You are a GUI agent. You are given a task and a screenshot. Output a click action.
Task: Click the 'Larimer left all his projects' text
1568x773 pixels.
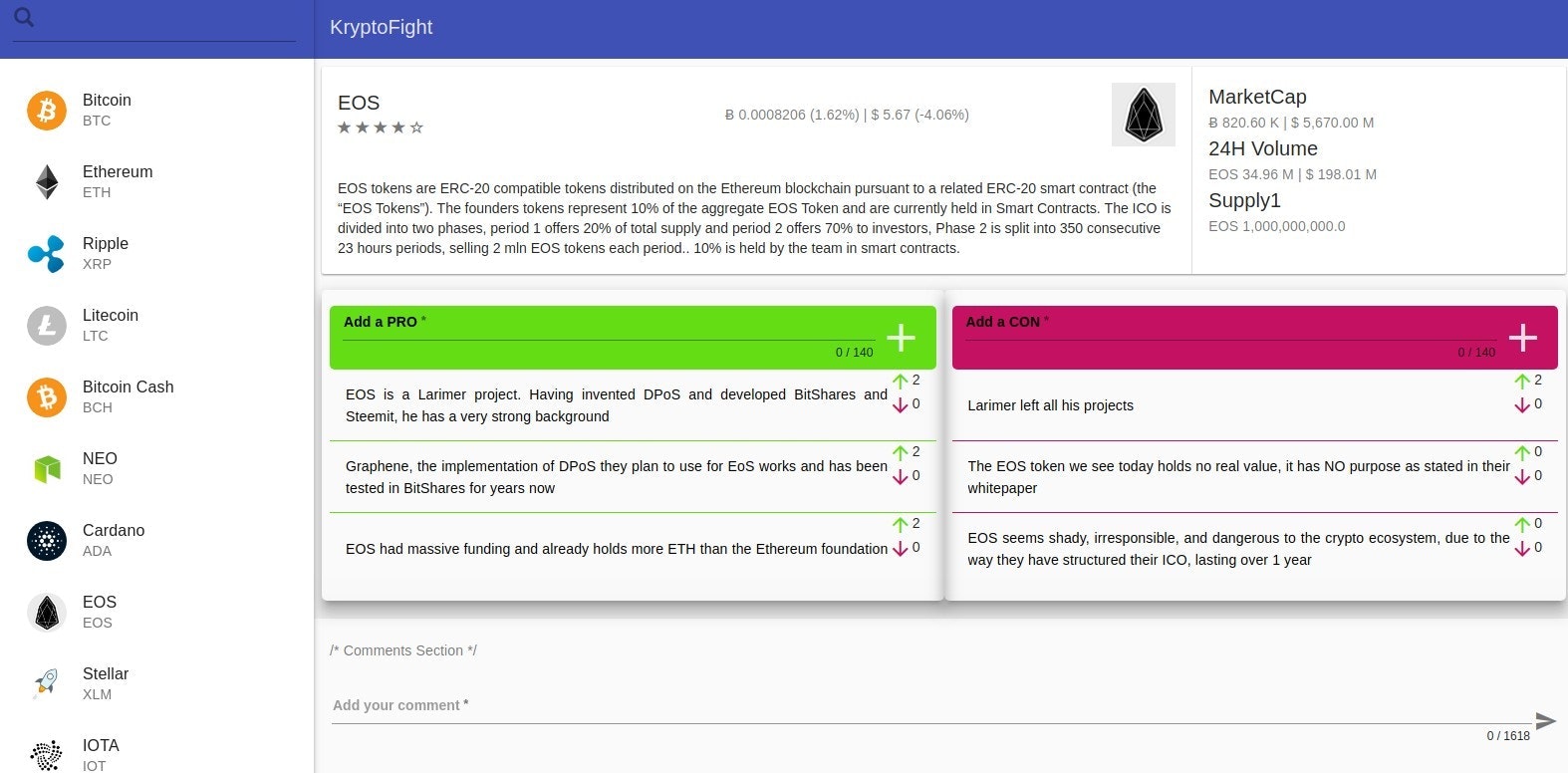click(x=1050, y=405)
